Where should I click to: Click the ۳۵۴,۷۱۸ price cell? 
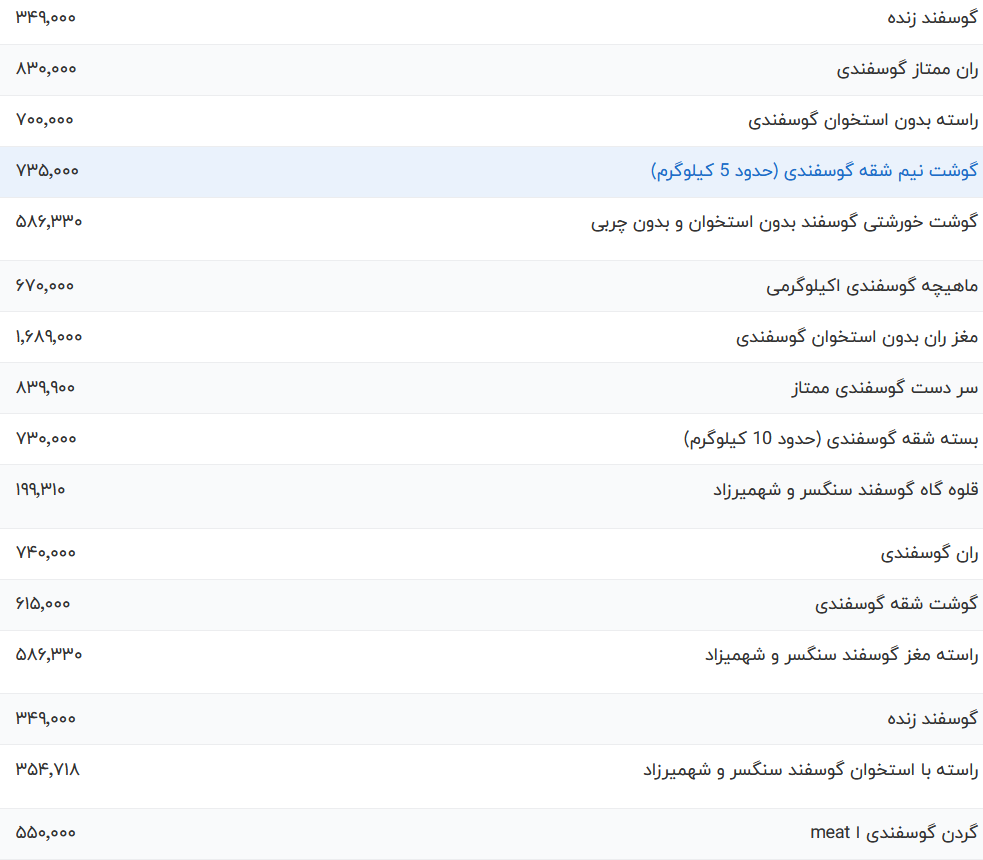[x=48, y=769]
